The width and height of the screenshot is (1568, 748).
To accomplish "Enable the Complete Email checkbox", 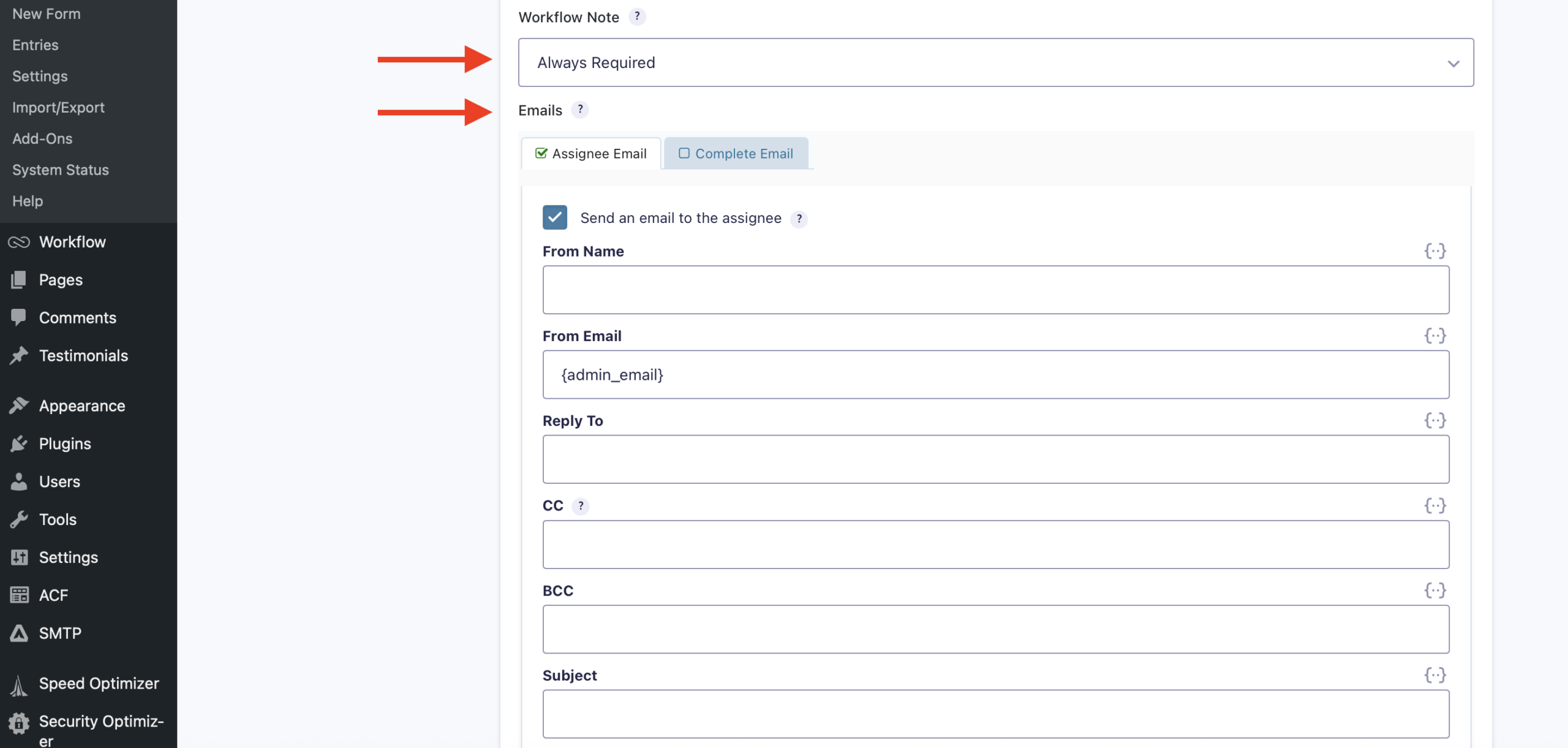I will pos(684,153).
